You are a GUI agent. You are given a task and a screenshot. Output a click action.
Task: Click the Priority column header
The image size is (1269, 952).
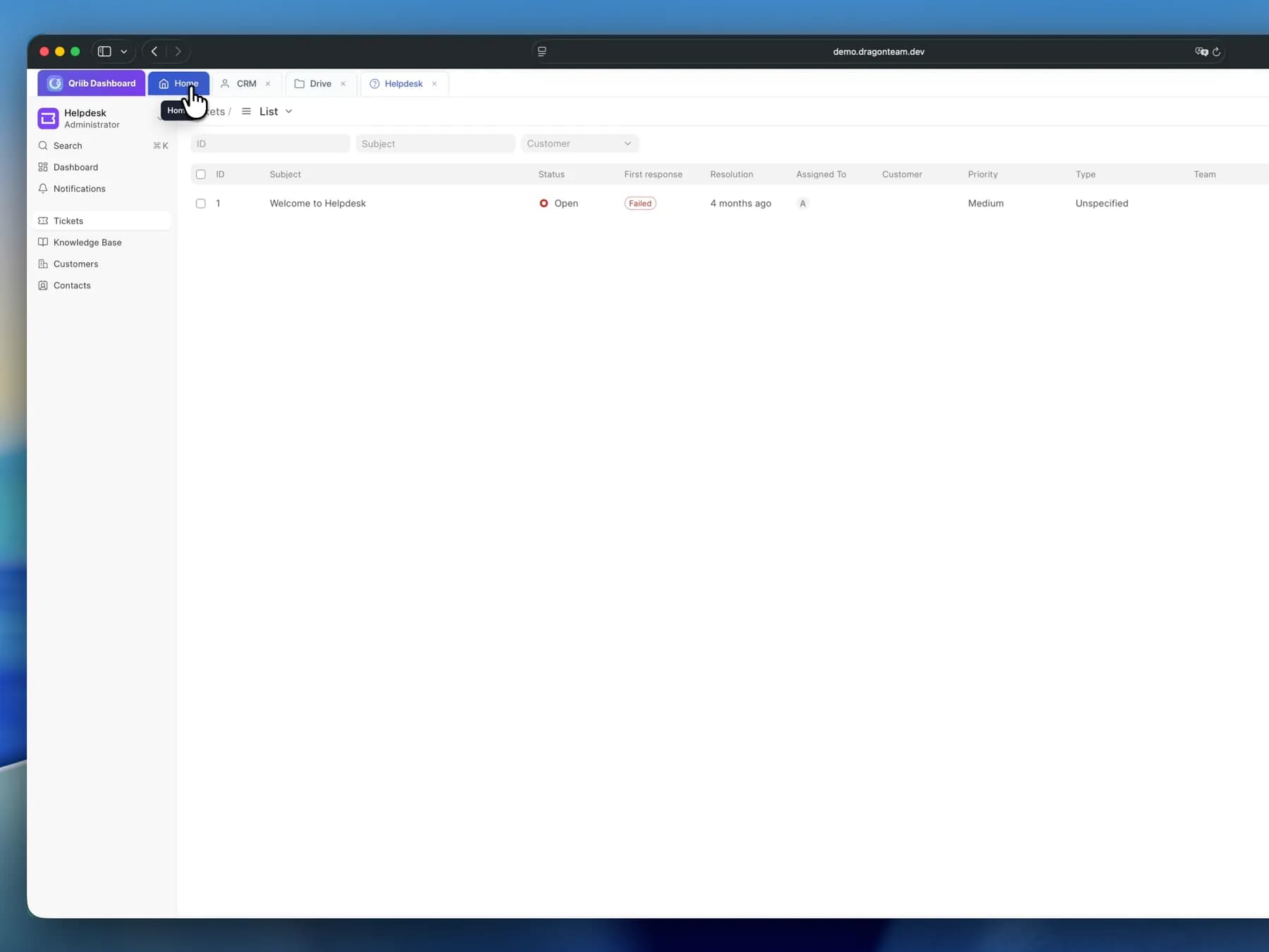click(982, 174)
